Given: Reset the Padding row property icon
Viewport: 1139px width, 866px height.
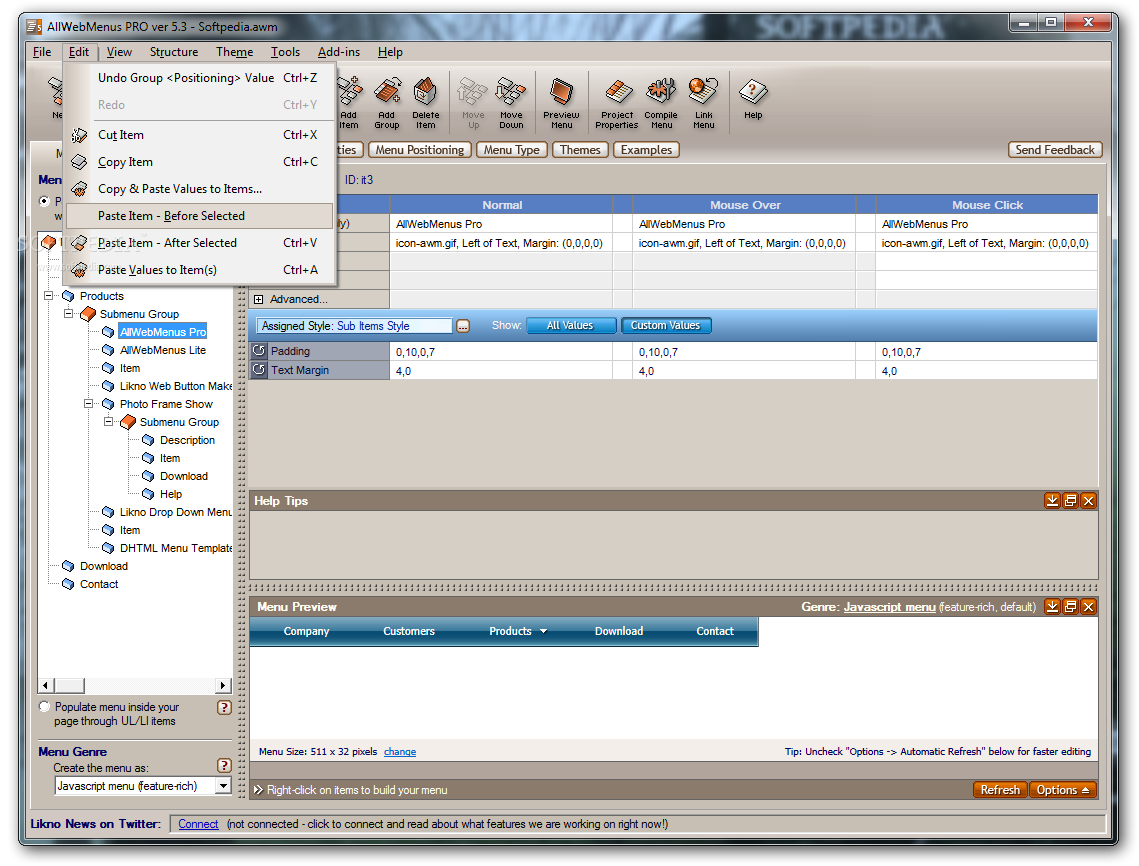Looking at the screenshot, I should click(x=259, y=351).
